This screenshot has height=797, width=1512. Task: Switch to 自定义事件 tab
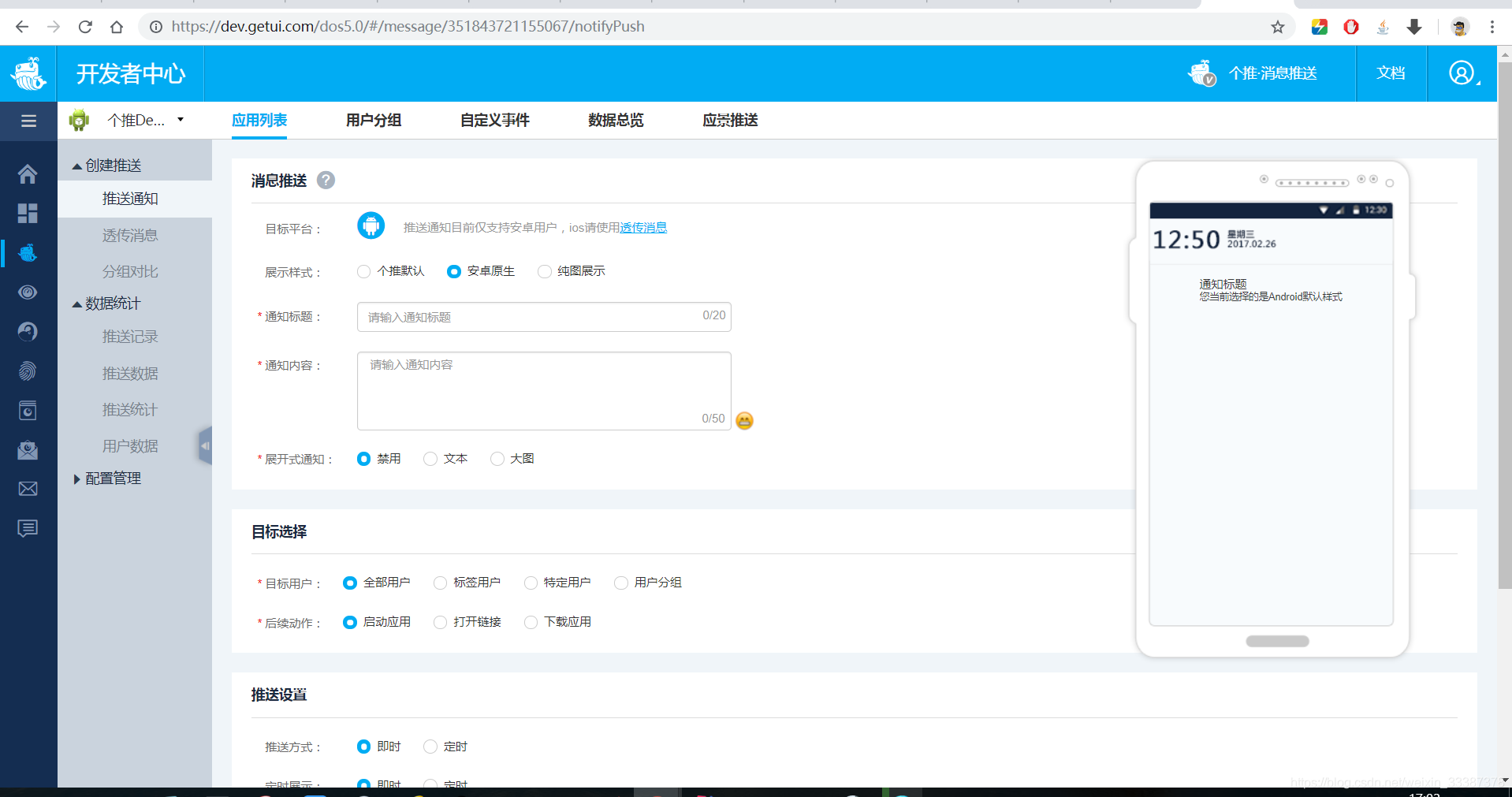point(495,121)
